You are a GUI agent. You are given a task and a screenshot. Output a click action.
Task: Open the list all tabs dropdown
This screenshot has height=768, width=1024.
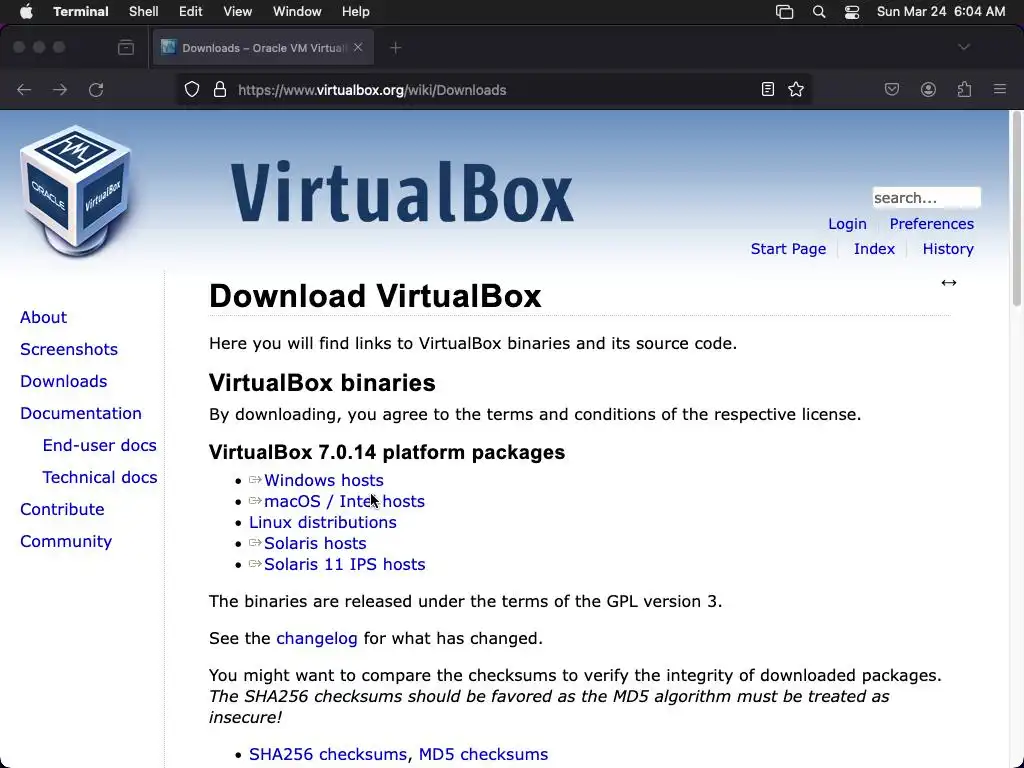tap(964, 47)
